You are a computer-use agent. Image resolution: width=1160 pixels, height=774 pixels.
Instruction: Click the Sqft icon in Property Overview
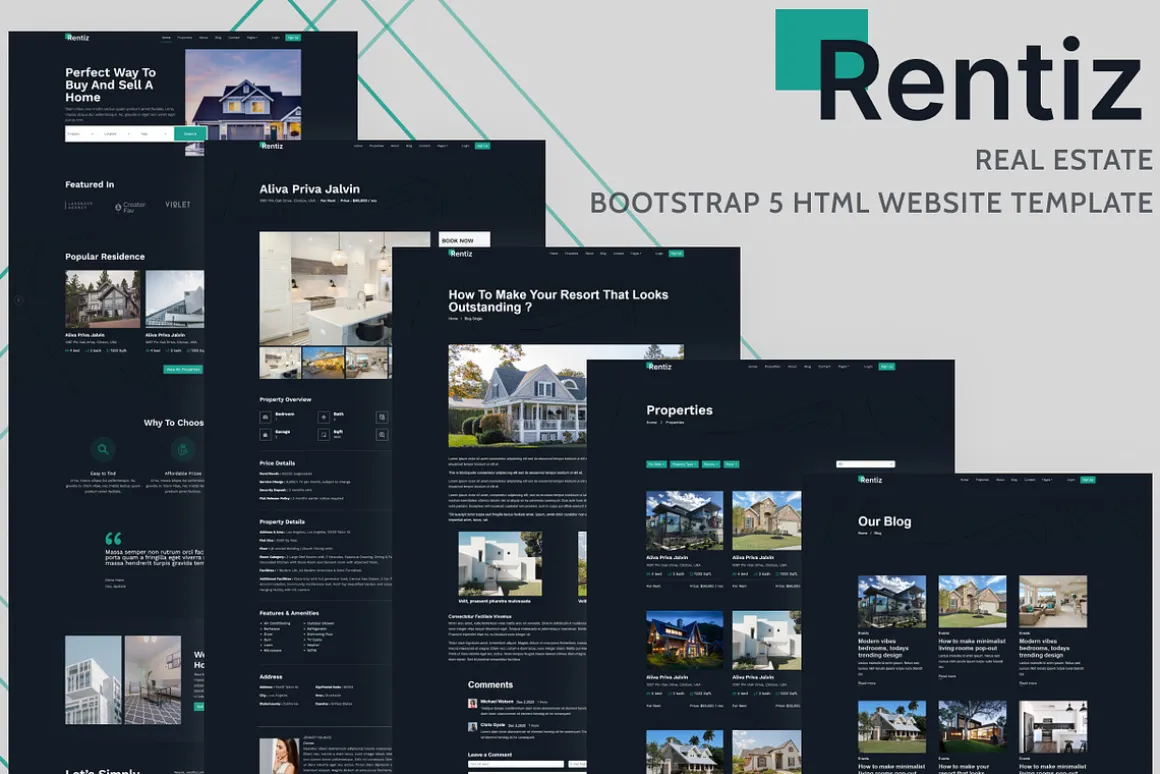coord(323,434)
